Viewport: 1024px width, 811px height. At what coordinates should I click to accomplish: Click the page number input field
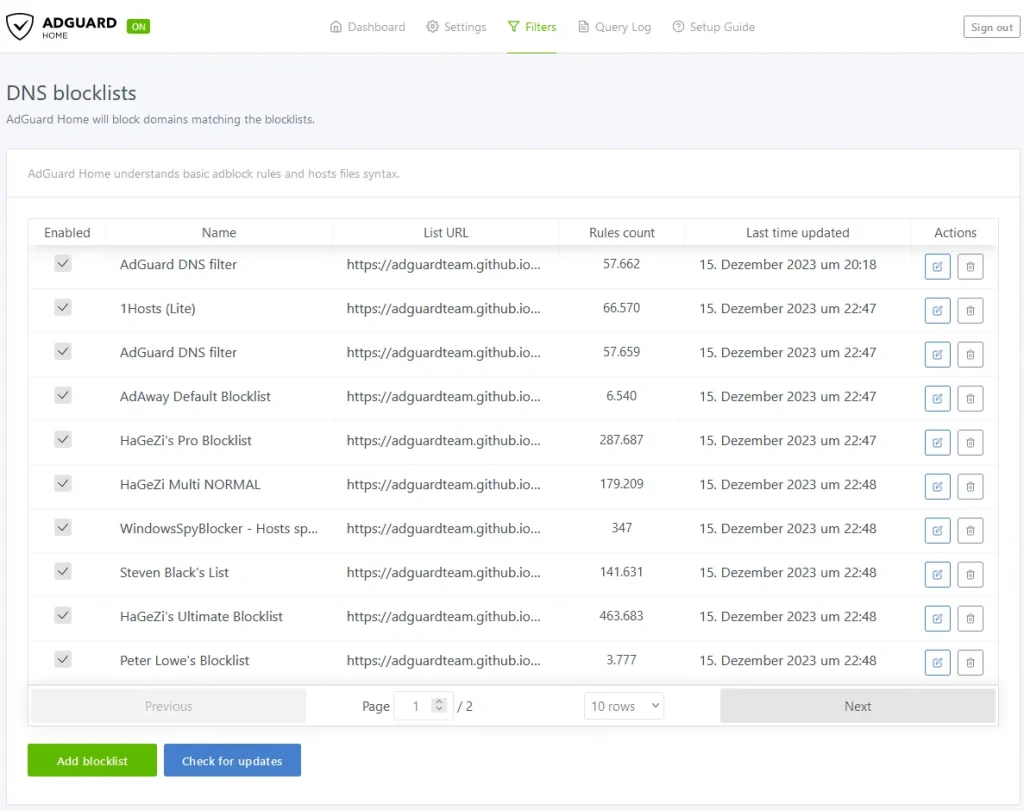coord(416,706)
